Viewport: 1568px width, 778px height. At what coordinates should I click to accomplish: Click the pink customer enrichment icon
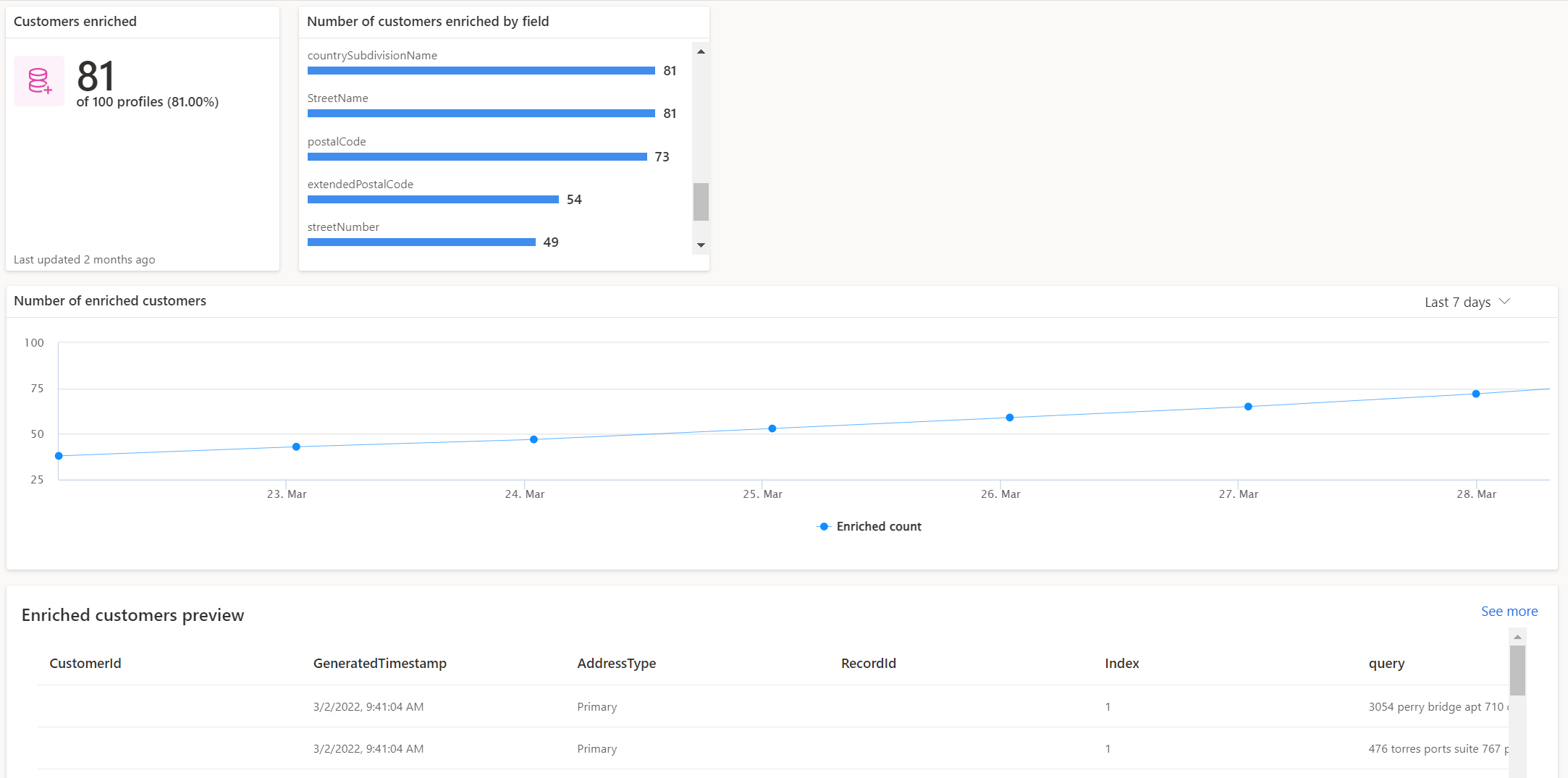(x=39, y=81)
